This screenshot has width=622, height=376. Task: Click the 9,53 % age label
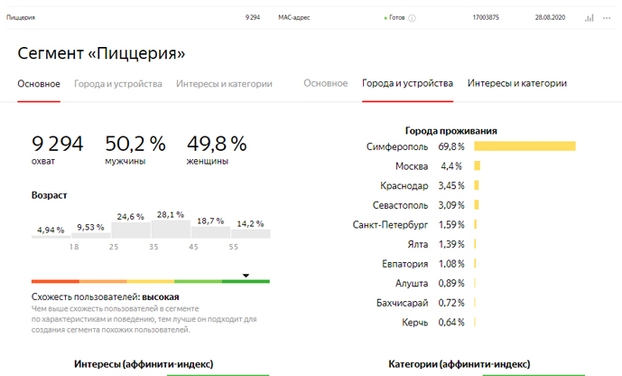[90, 227]
